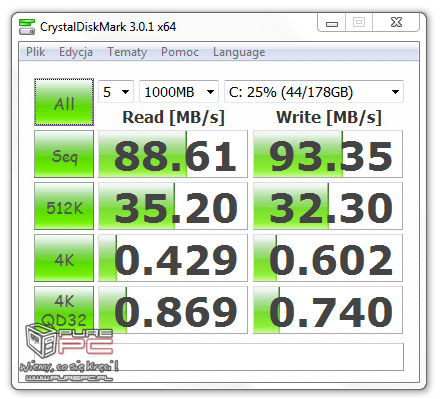The image size is (441, 399).
Task: Expand the test count dropdown showing 5
Action: click(x=116, y=92)
